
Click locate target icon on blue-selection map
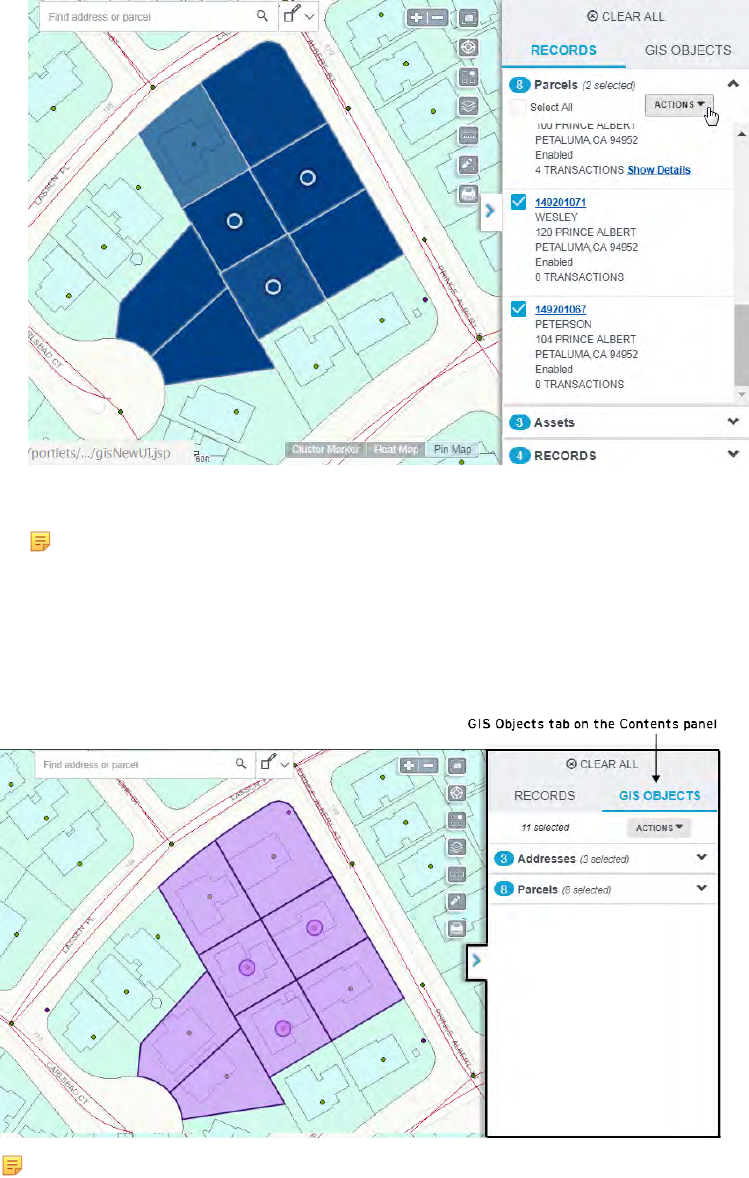pos(469,47)
